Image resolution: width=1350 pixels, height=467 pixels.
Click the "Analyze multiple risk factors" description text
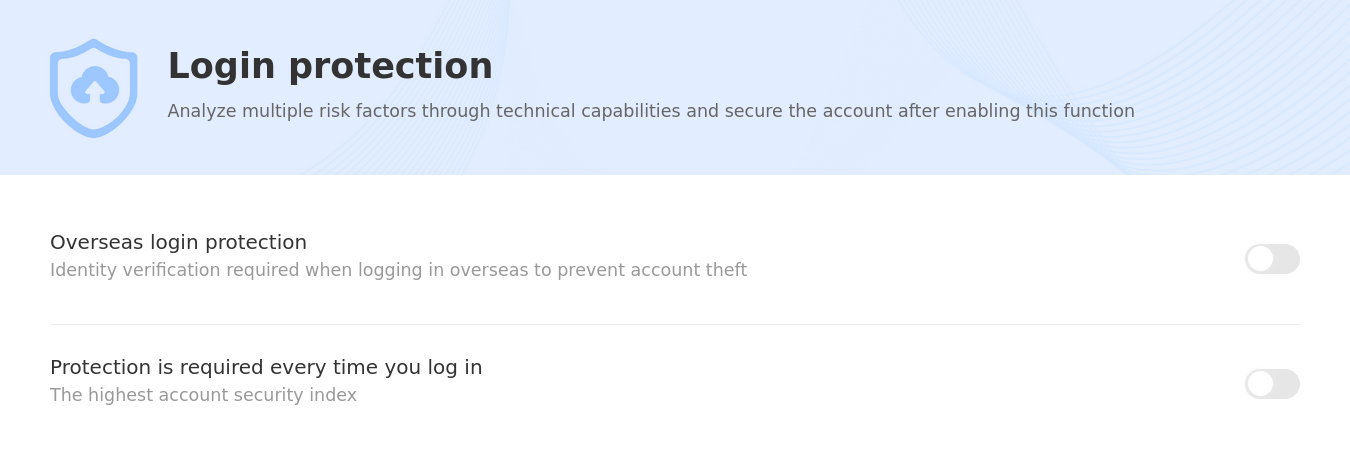[651, 111]
